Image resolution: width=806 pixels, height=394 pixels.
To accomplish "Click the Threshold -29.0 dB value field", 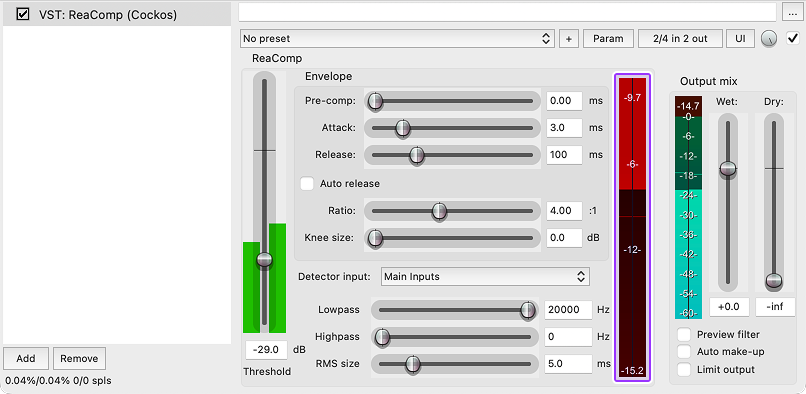I will click(x=266, y=350).
